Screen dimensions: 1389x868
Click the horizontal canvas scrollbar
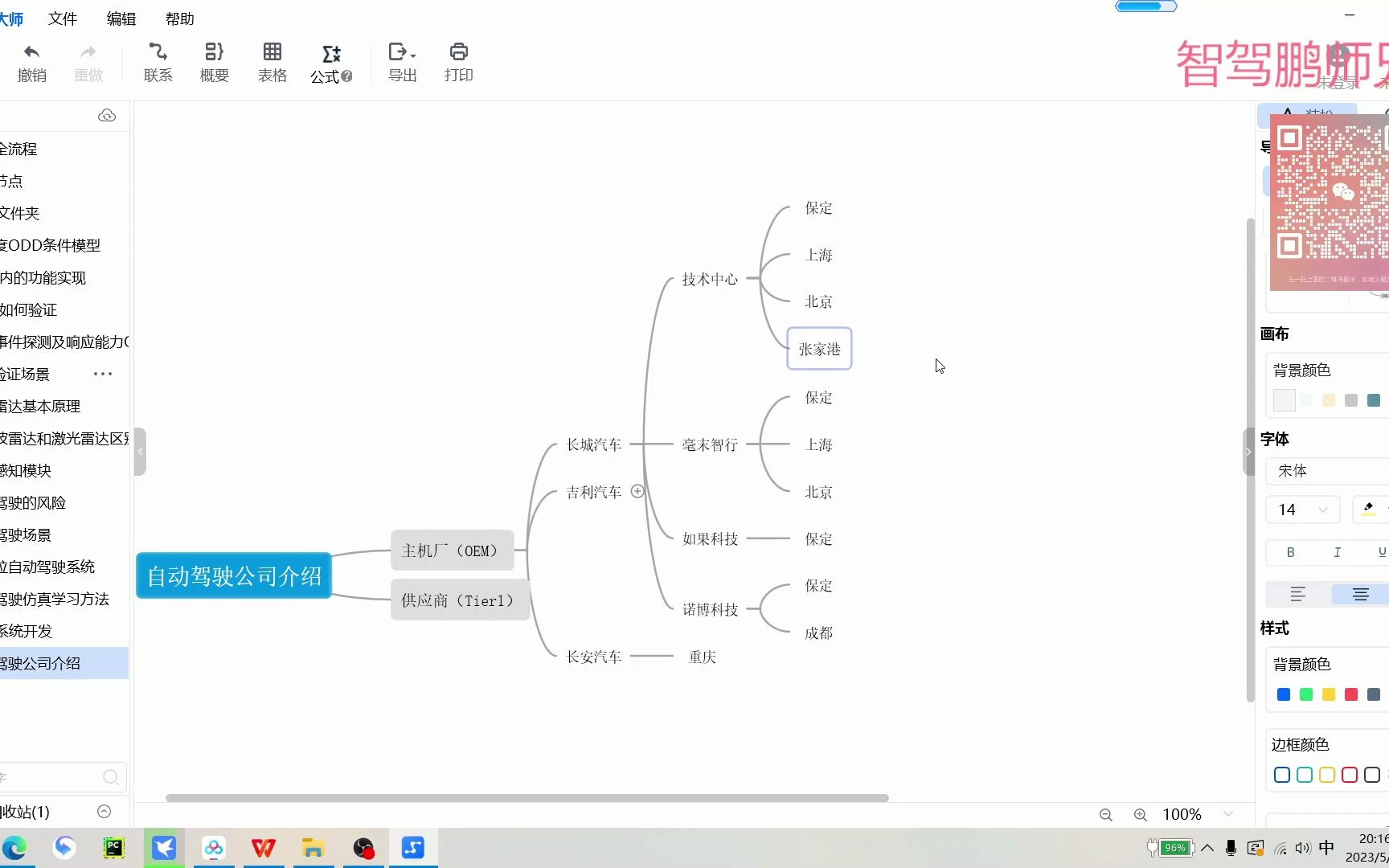pos(527,798)
